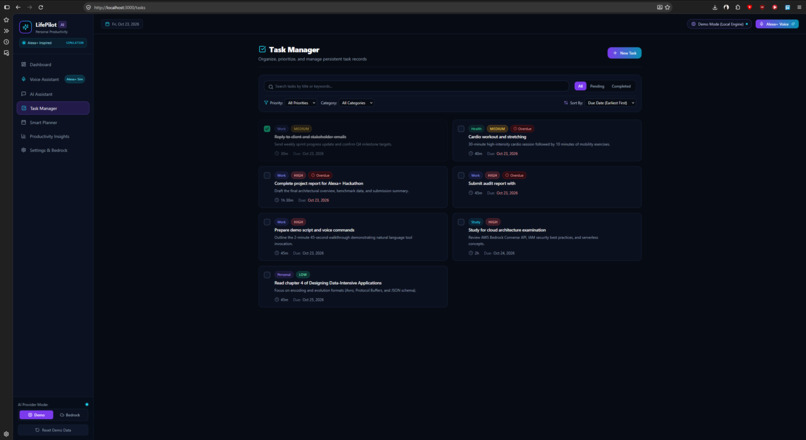806x440 pixels.
Task: Click Overdue tag on Submit audit report
Action: click(x=514, y=175)
